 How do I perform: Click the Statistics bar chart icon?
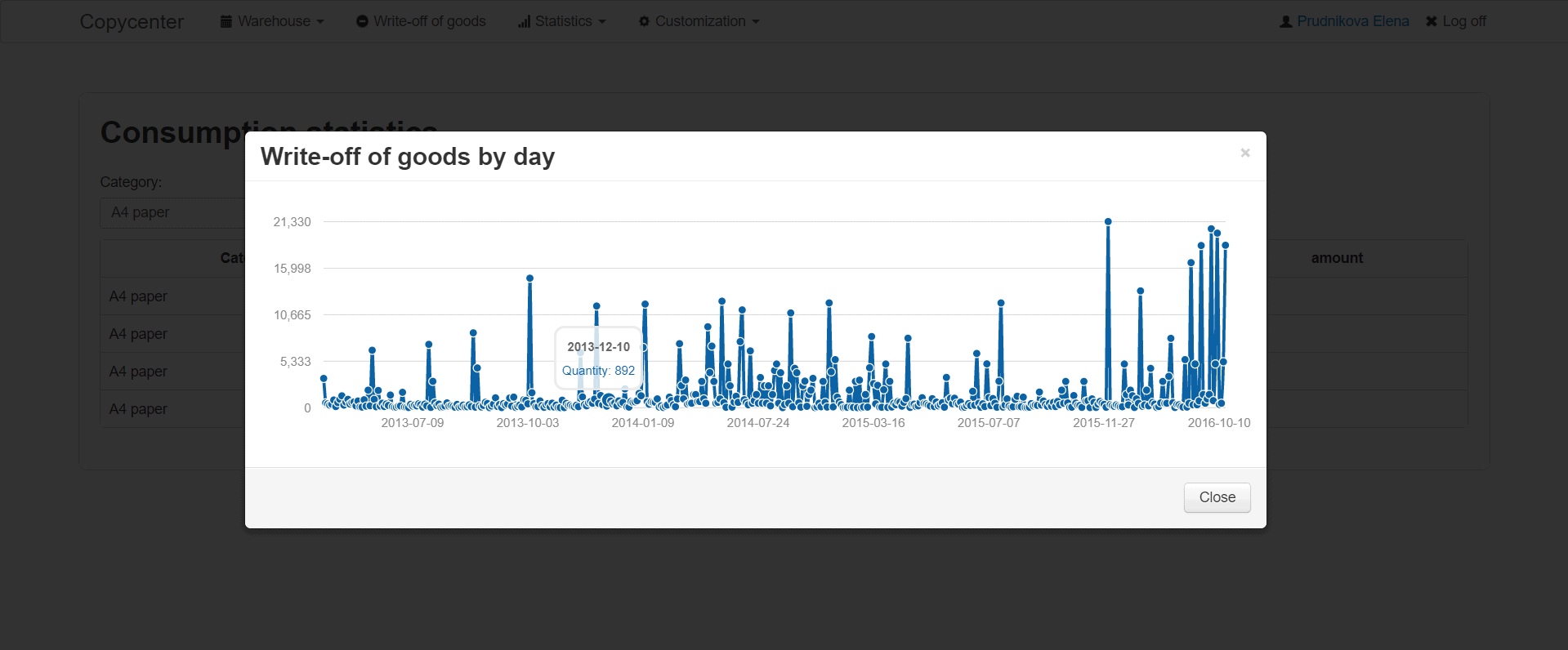tap(524, 21)
